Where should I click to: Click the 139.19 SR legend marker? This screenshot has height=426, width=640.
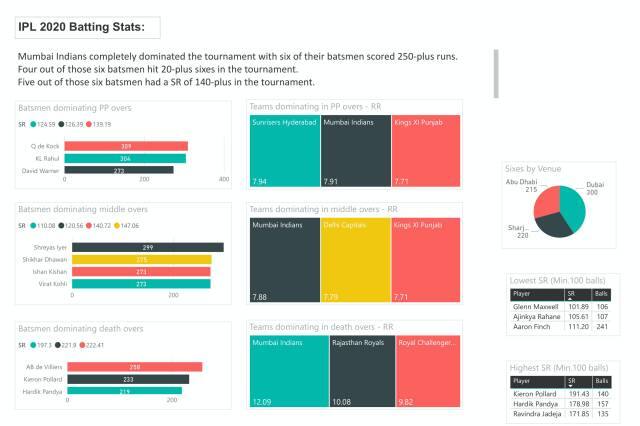point(87,124)
